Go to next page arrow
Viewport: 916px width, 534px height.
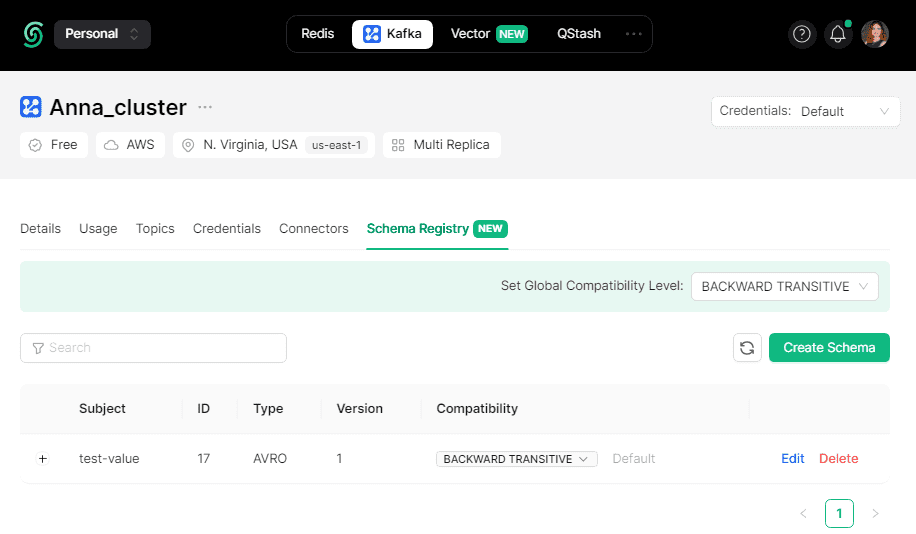pyautogui.click(x=875, y=514)
